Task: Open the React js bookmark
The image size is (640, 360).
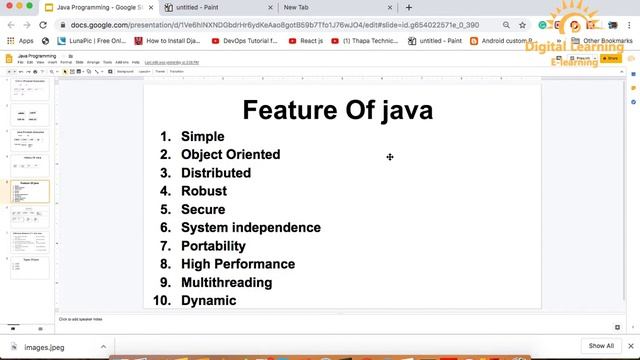Action: [x=306, y=41]
